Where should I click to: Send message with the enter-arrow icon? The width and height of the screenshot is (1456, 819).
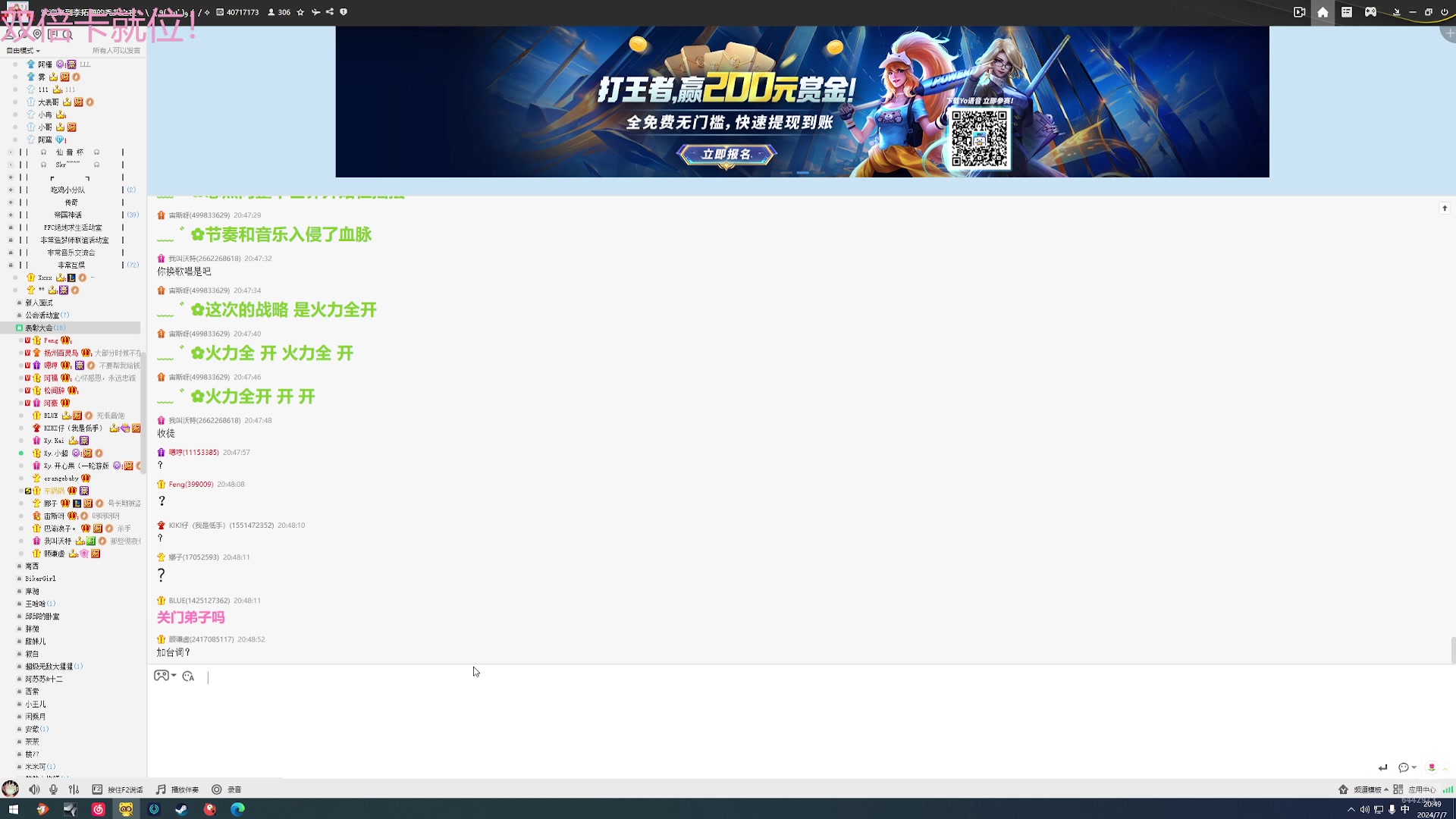tap(1382, 767)
